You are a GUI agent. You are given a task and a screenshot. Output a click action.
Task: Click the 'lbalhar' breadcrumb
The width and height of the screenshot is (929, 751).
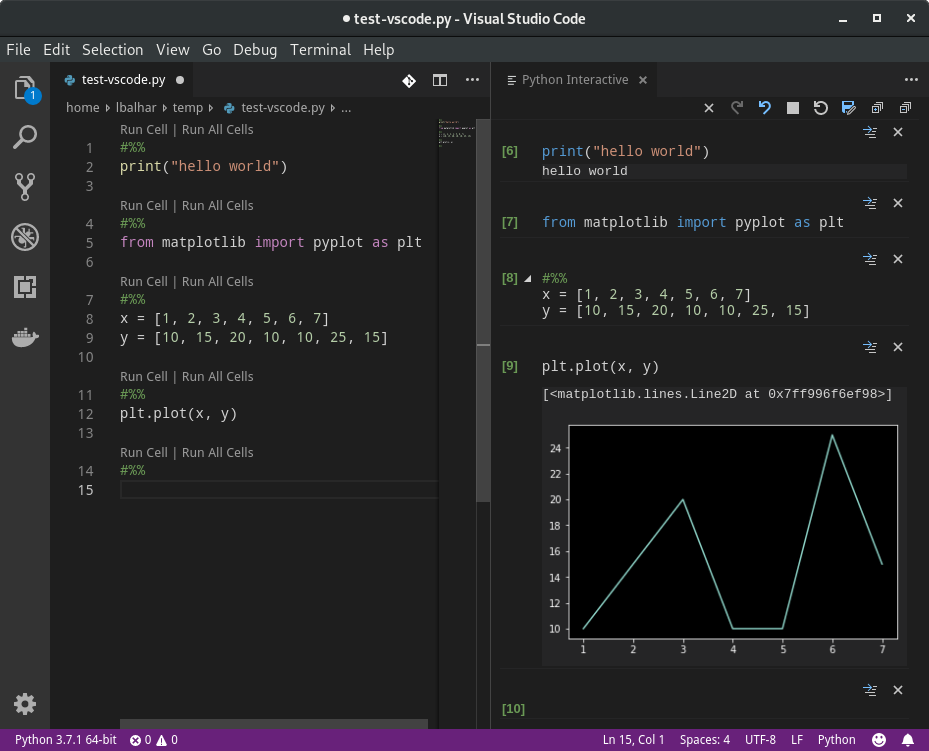136,108
